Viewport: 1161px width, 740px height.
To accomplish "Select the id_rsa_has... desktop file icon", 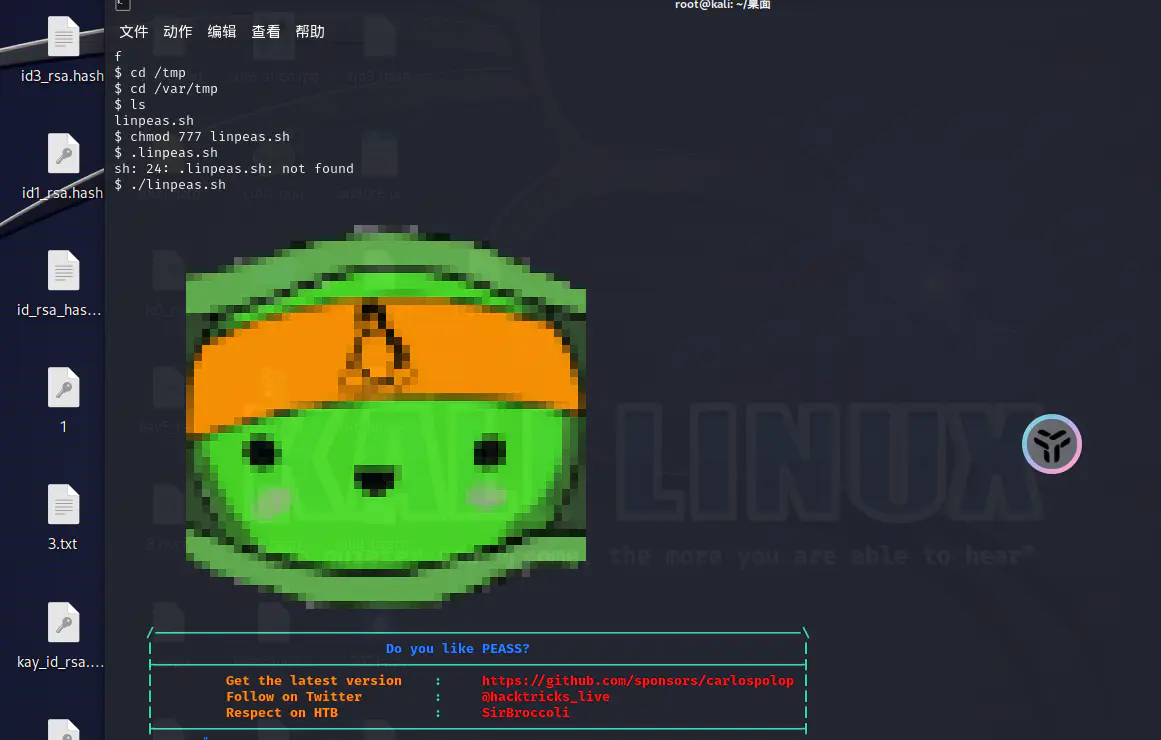I will [x=64, y=270].
